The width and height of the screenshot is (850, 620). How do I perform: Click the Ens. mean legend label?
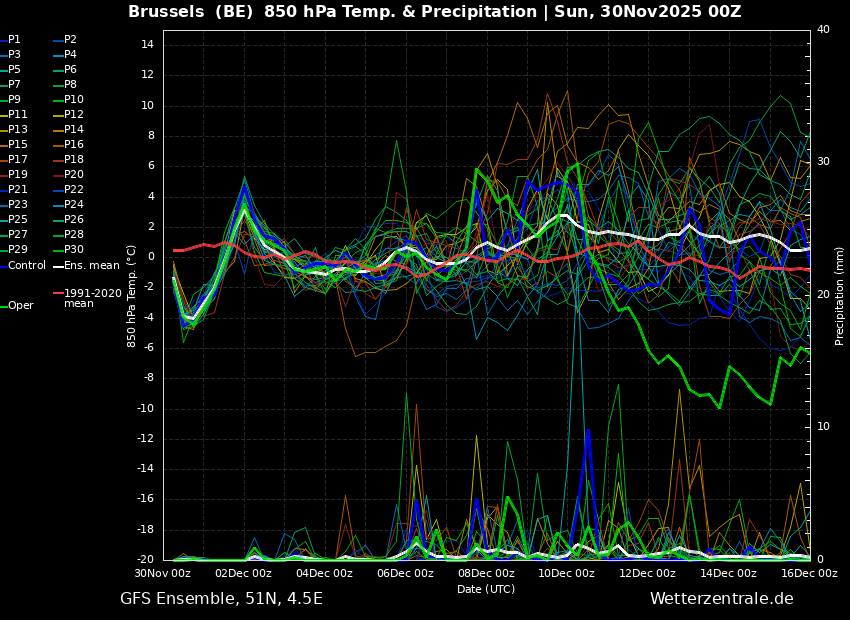91,265
